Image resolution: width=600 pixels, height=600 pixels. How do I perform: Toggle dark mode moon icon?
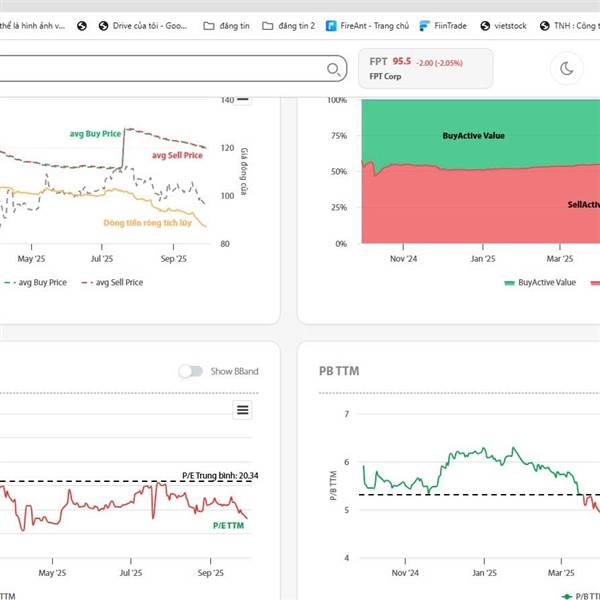pyautogui.click(x=566, y=68)
